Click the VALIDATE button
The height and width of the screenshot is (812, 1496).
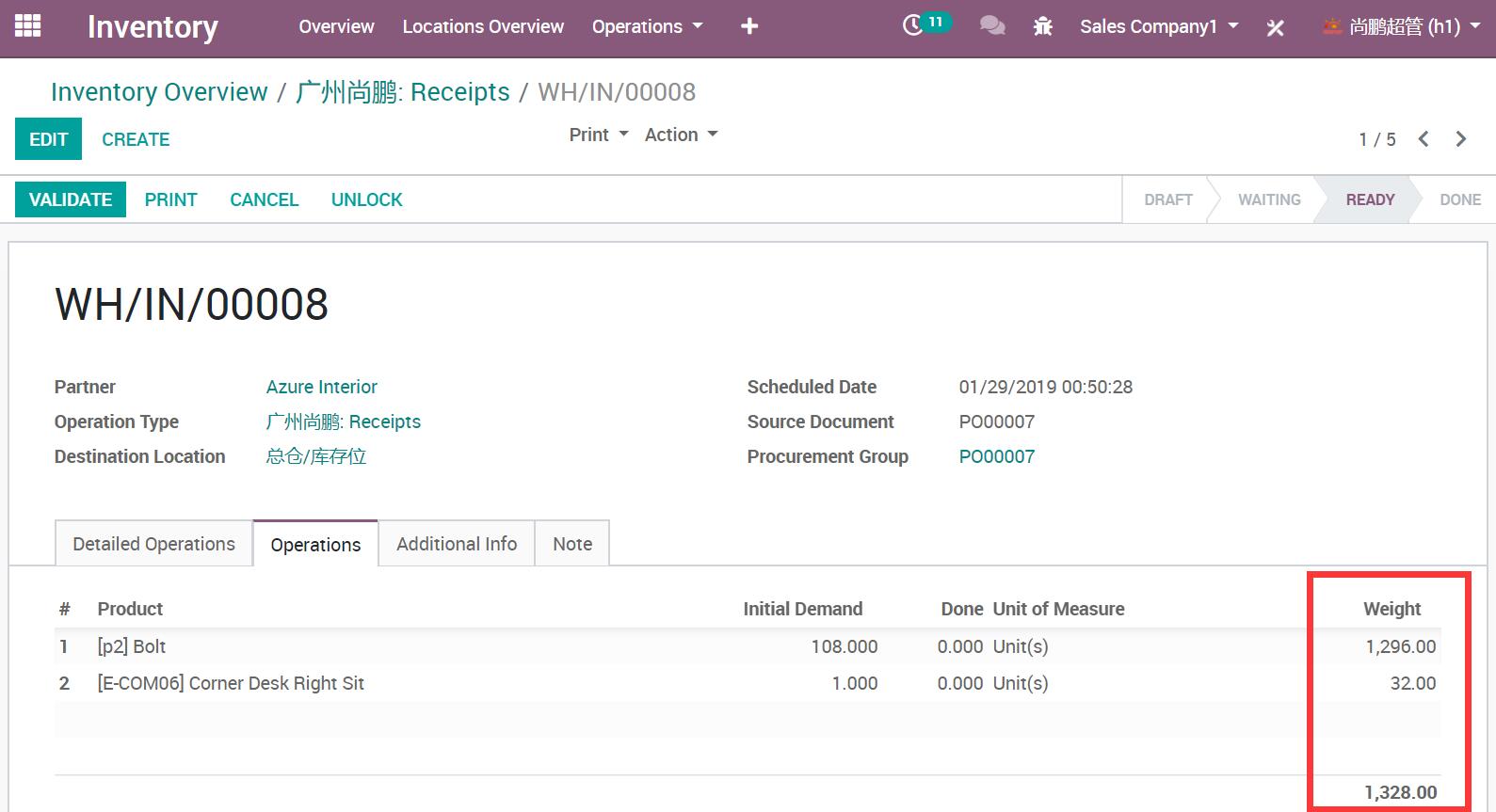pyautogui.click(x=71, y=199)
